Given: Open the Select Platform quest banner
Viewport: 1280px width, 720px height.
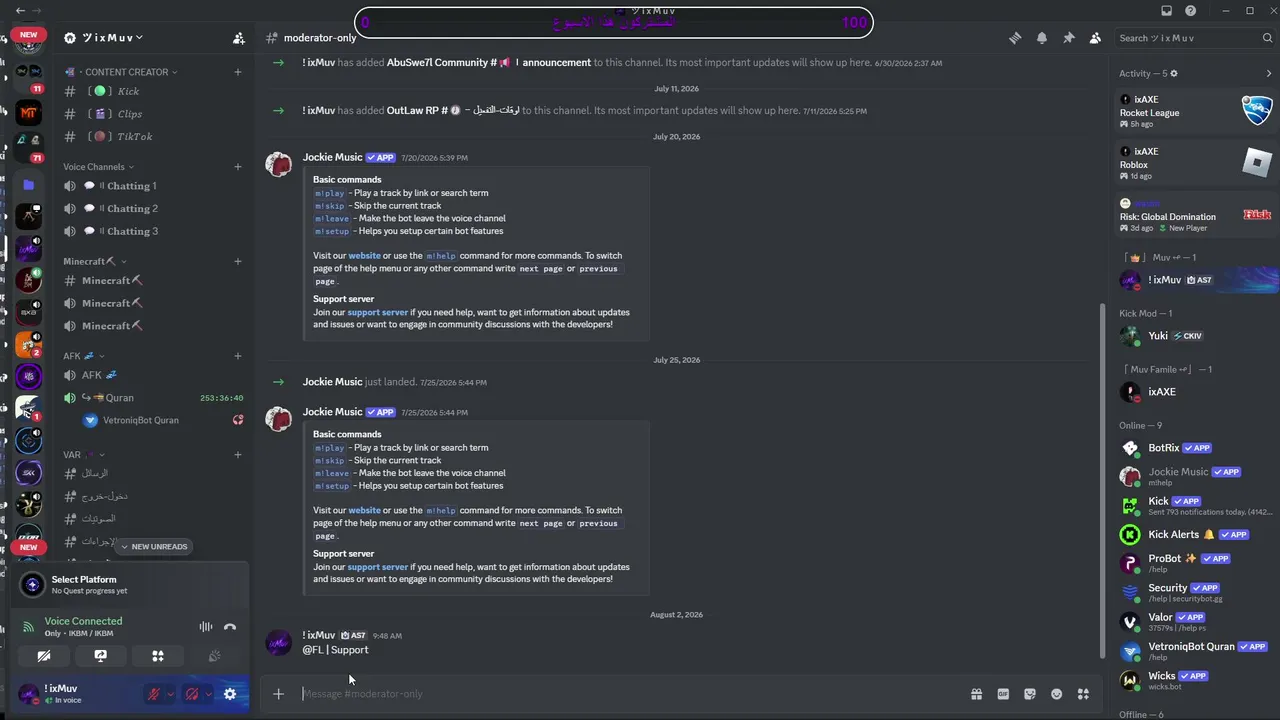Looking at the screenshot, I should pos(128,585).
